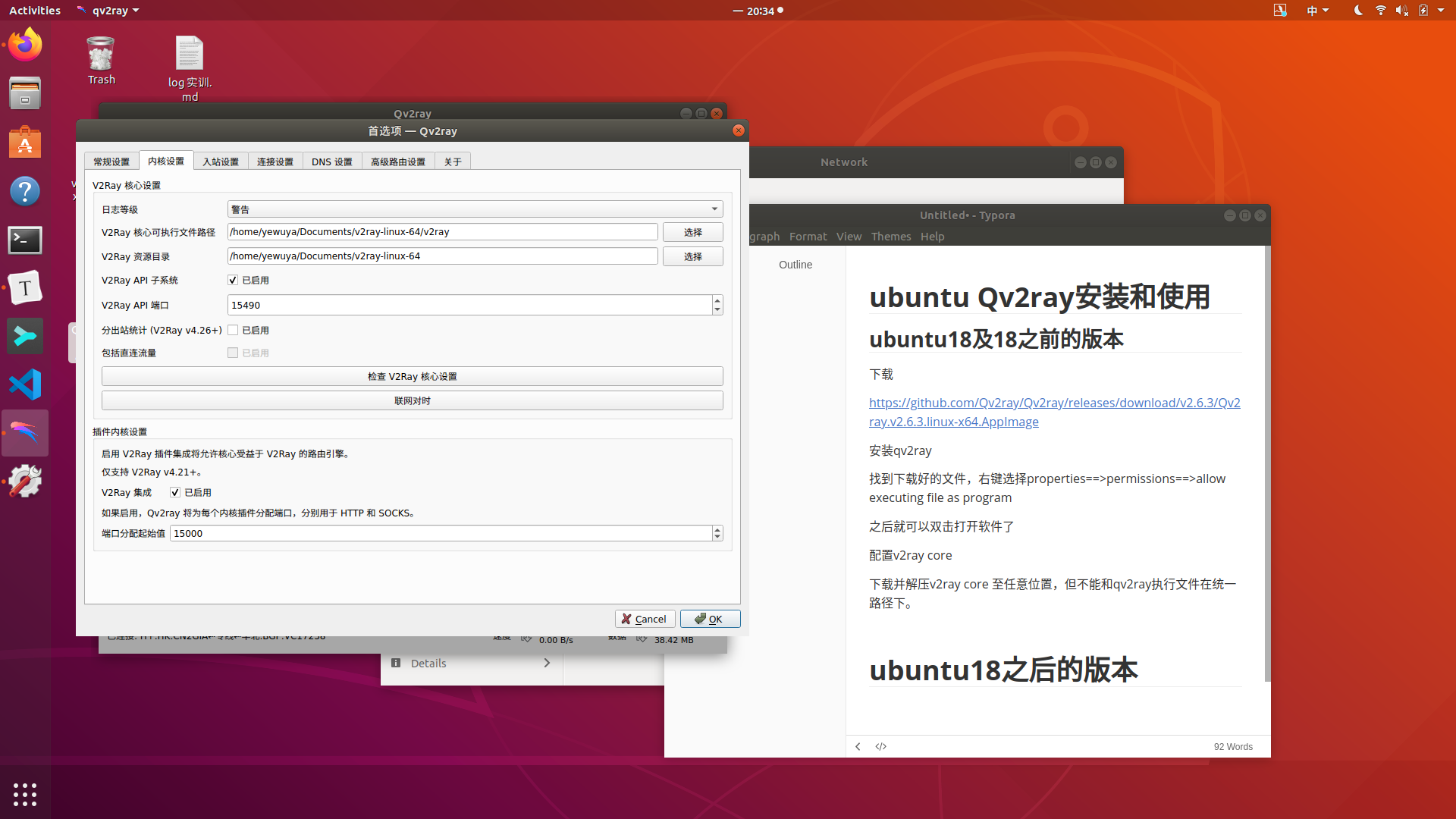This screenshot has height=819, width=1456.
Task: Open the Themes menu in Typora
Action: [x=890, y=237]
